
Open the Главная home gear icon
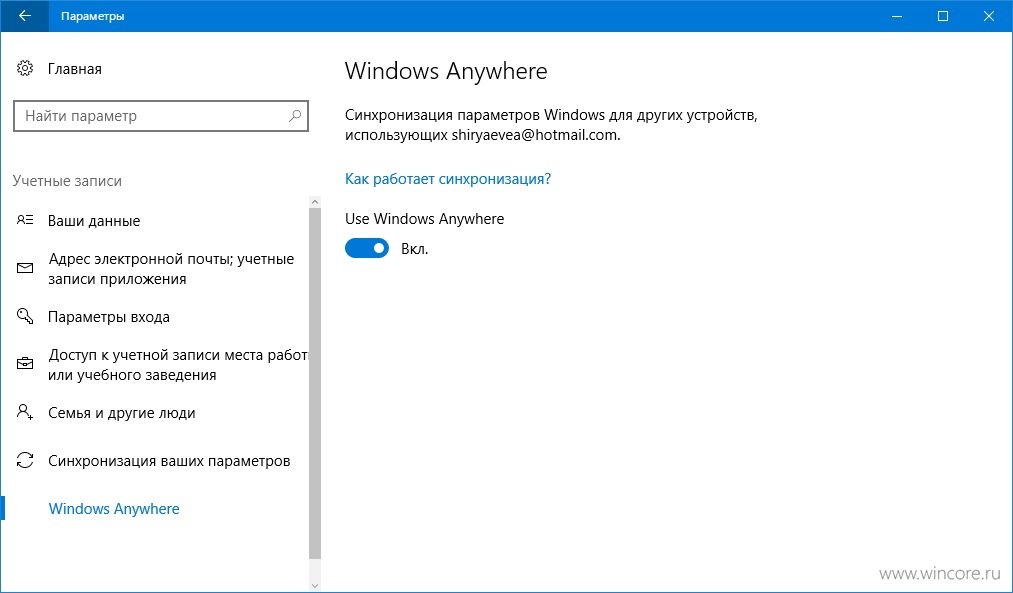[25, 68]
